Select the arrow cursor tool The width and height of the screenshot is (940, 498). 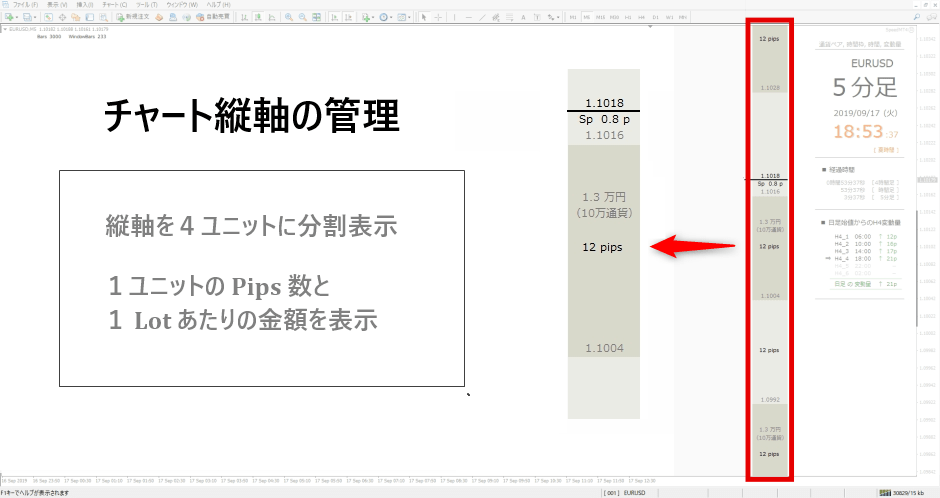pyautogui.click(x=424, y=17)
